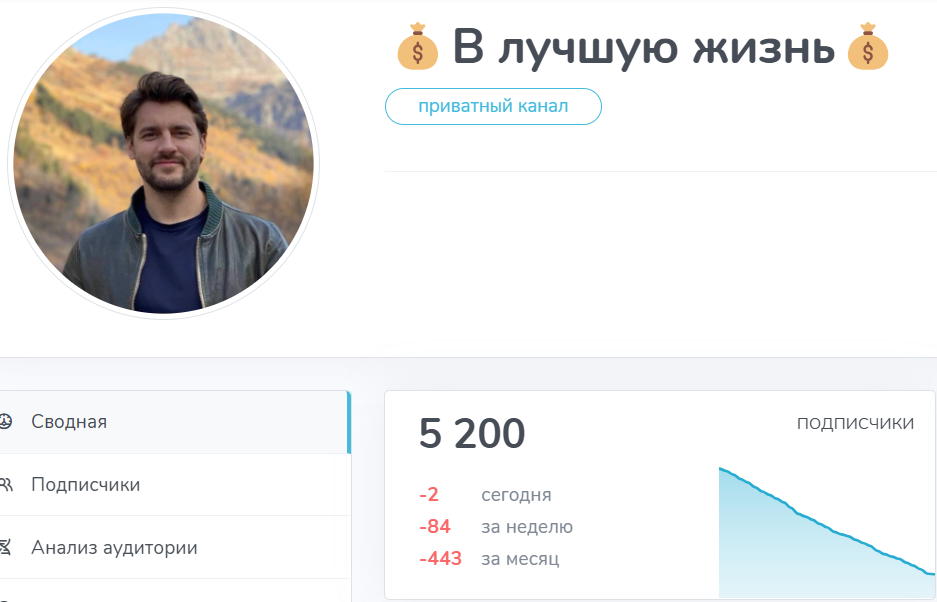937x602 pixels.
Task: Click the channel title В лучшую жизнь
Action: [x=643, y=47]
